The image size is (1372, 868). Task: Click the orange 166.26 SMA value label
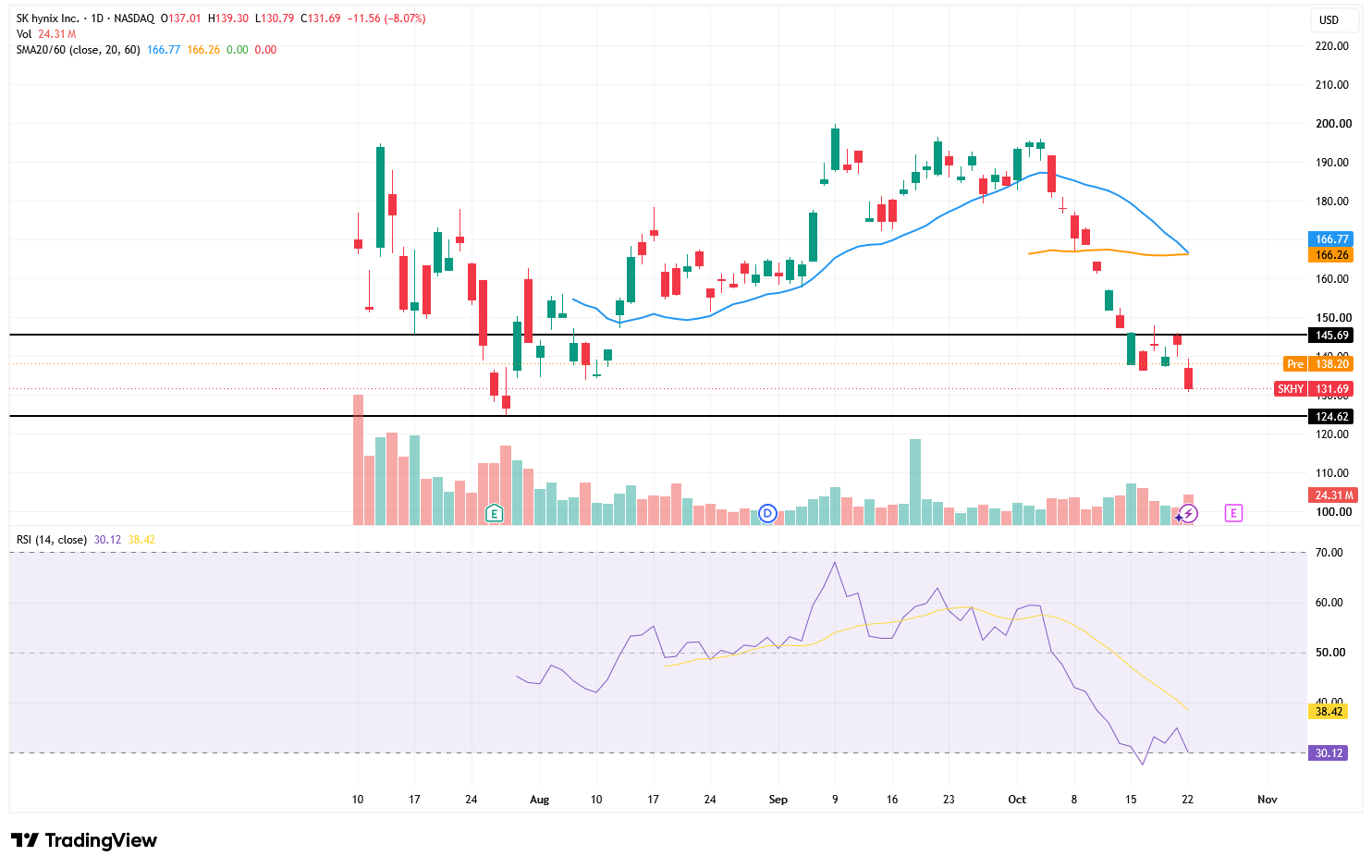pos(1331,255)
